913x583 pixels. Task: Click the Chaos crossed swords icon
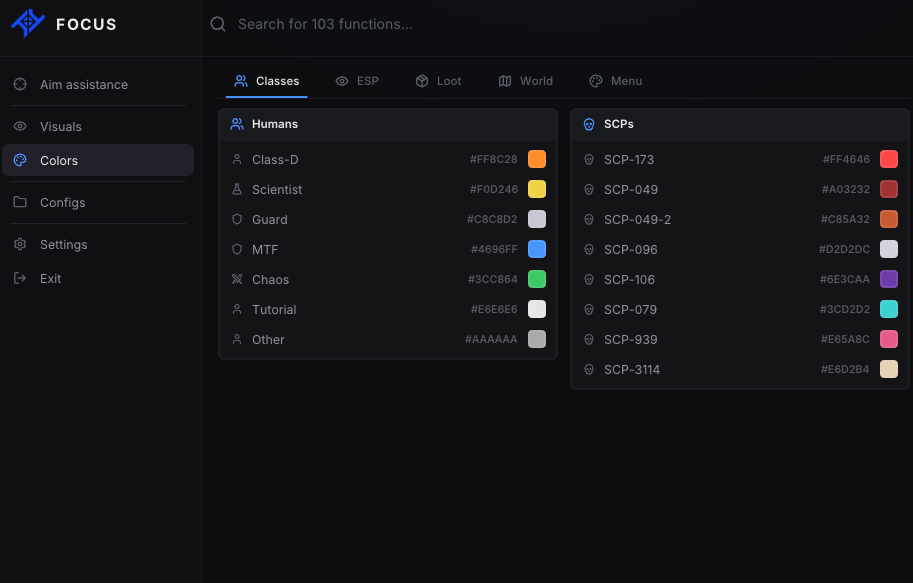point(237,279)
